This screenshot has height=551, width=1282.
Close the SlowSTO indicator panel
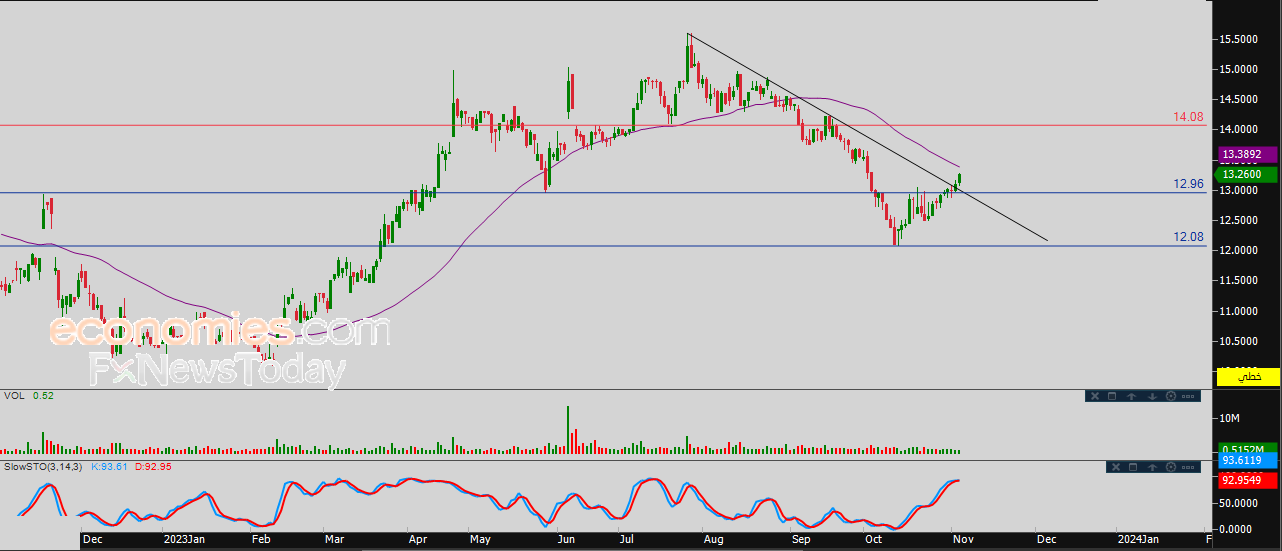1116,467
